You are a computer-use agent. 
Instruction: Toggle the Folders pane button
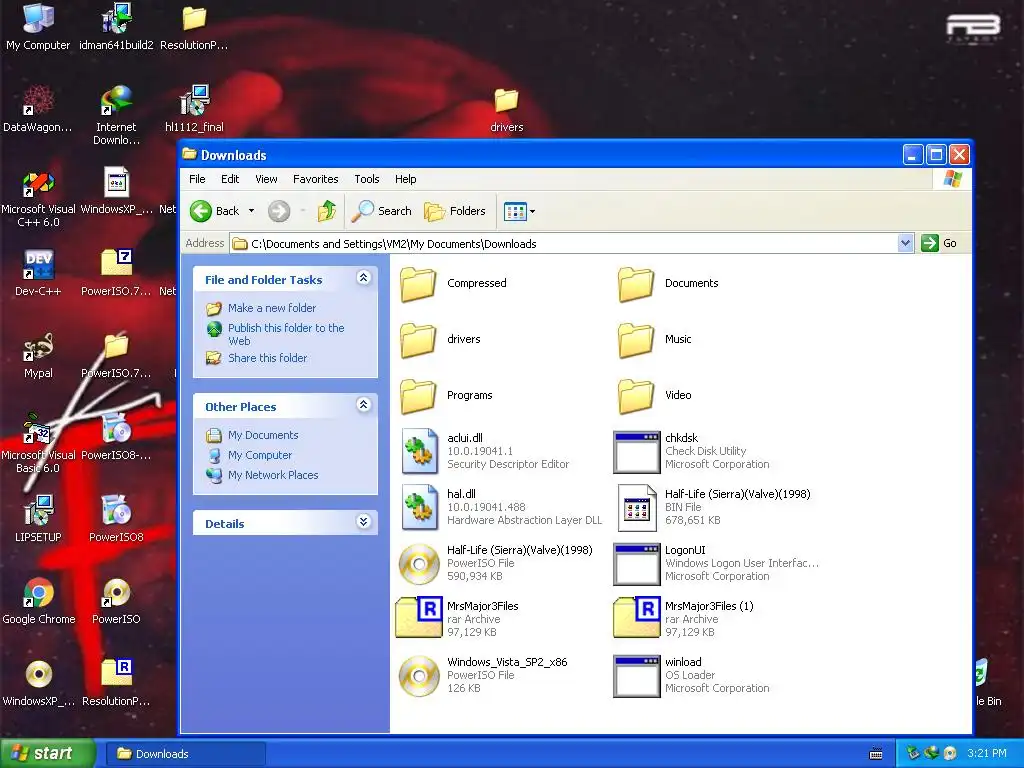[x=455, y=211]
